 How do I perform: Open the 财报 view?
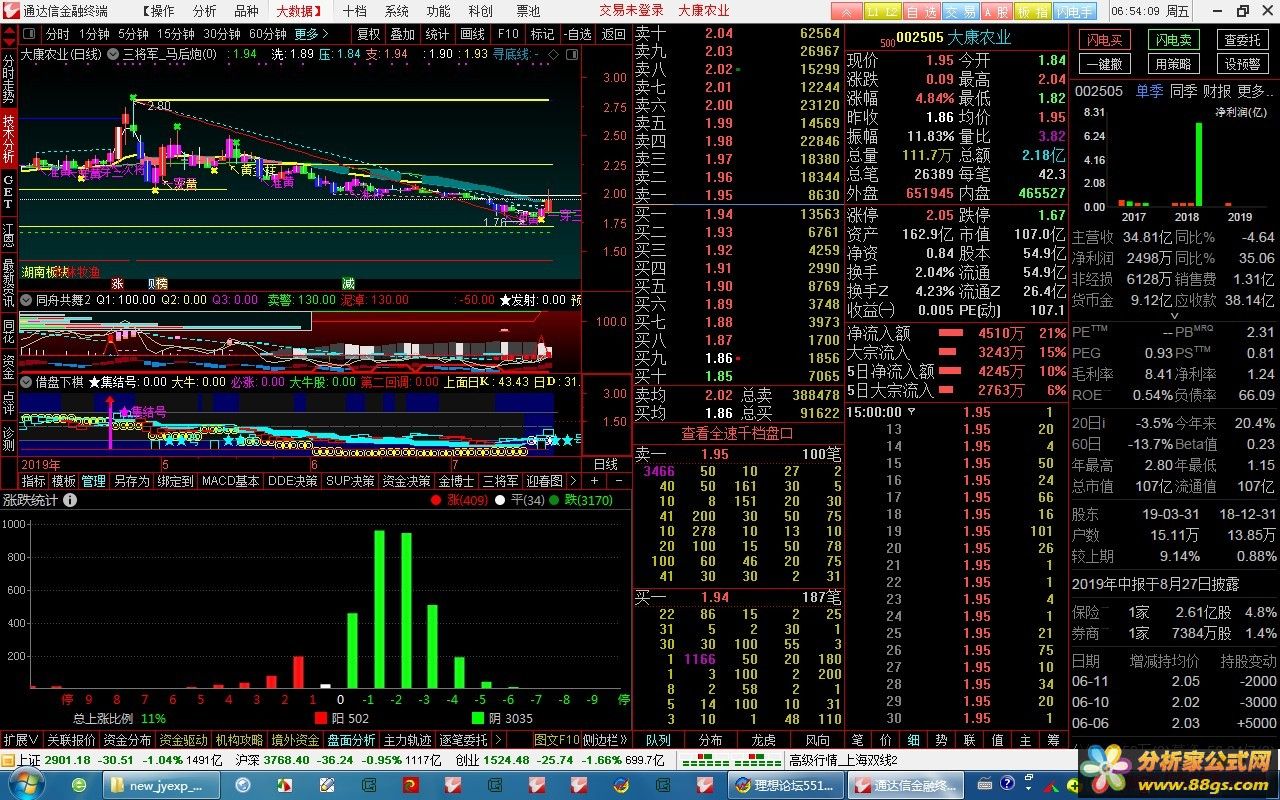coord(1217,91)
